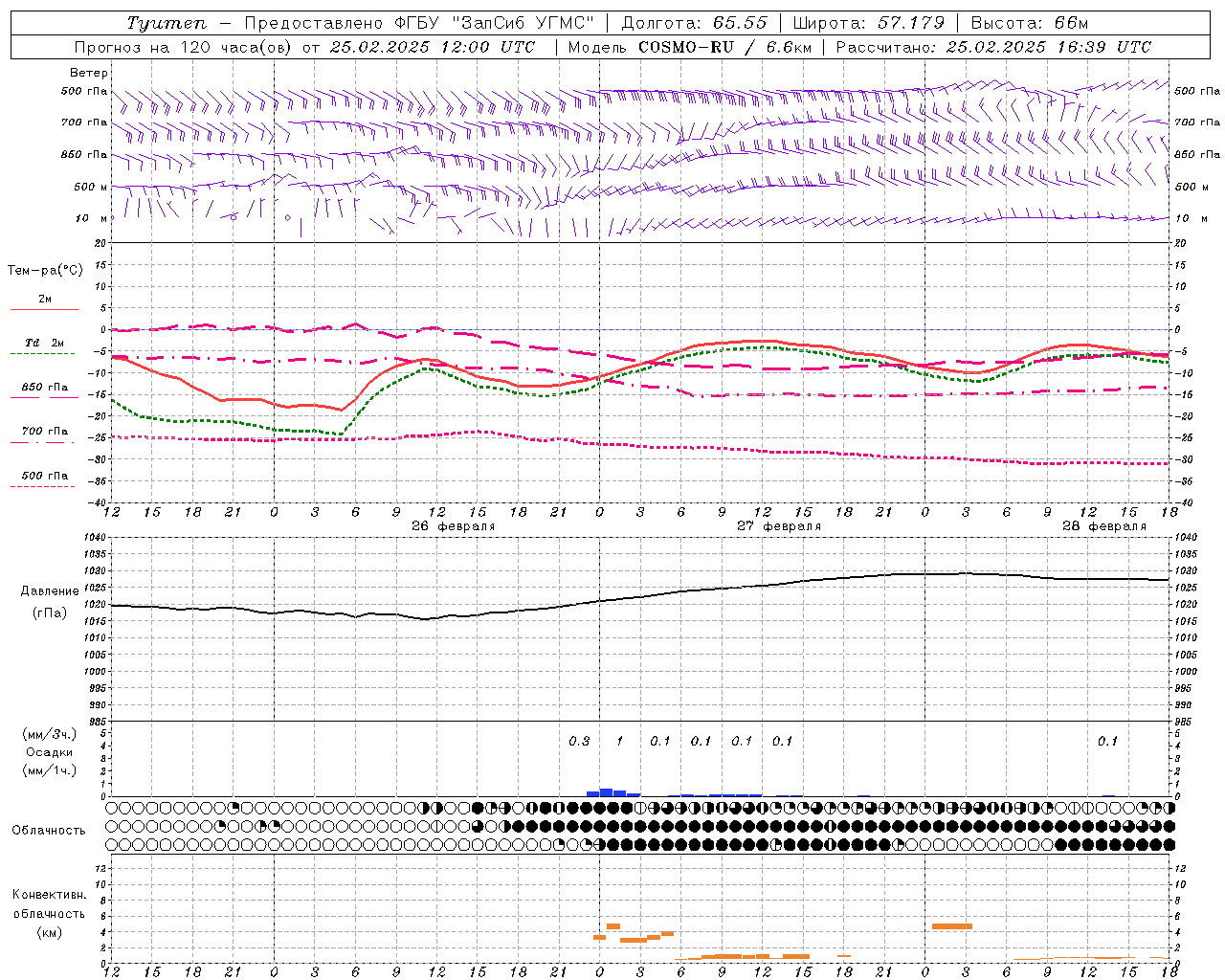Viewport: 1225px width, 980px height.
Task: Click the "27 февраля" date label
Action: tap(779, 526)
